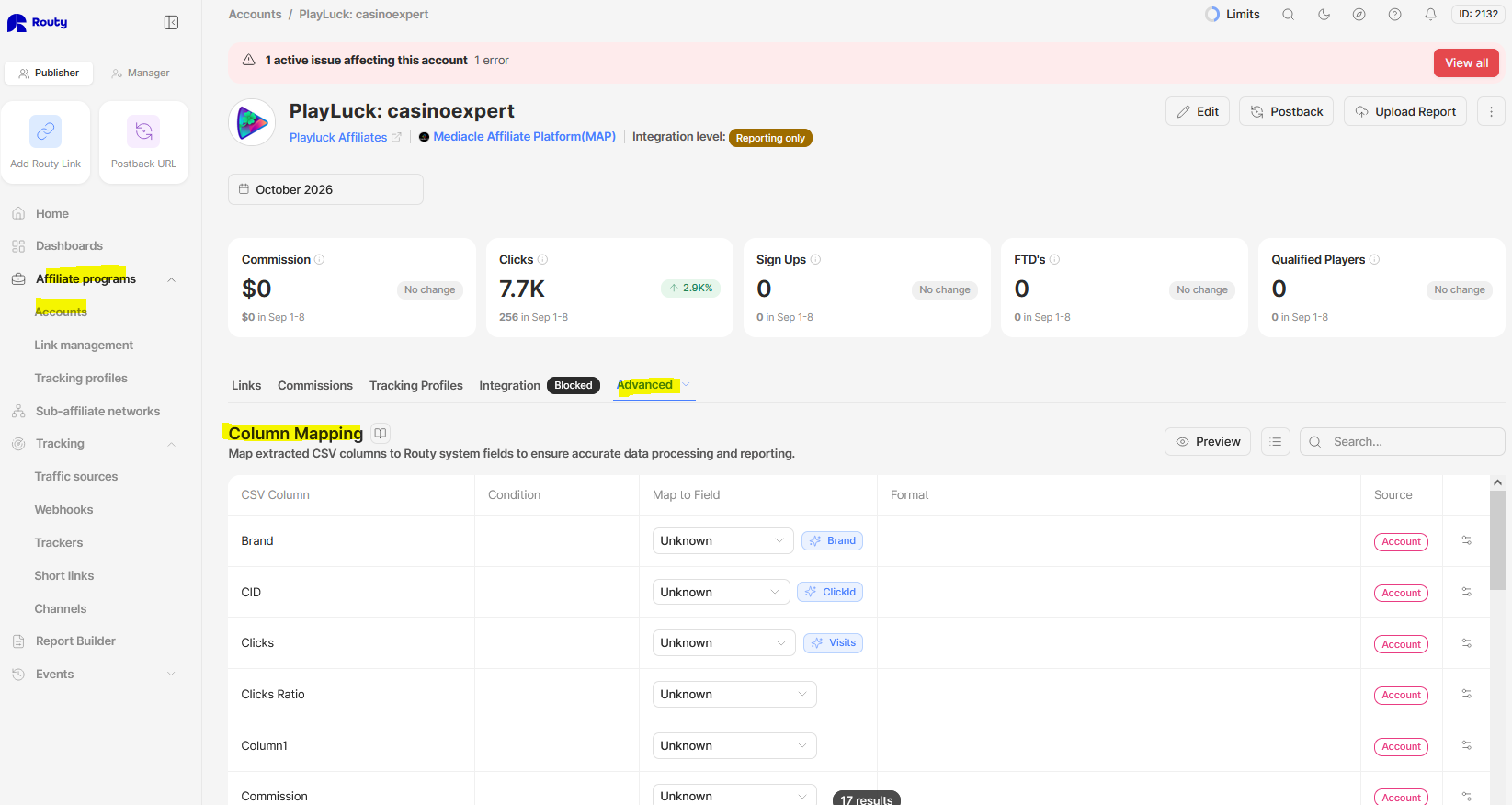This screenshot has width=1512, height=805.
Task: Open the Playluck Affiliates link
Action: (346, 137)
